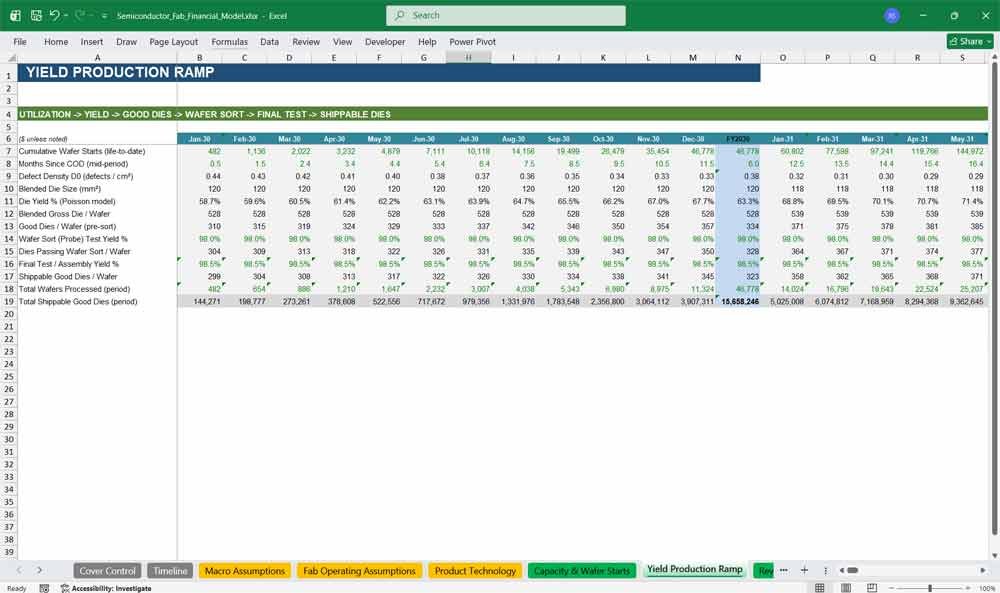The image size is (1000, 593).
Task: Click the Search box in title bar
Action: 506,15
